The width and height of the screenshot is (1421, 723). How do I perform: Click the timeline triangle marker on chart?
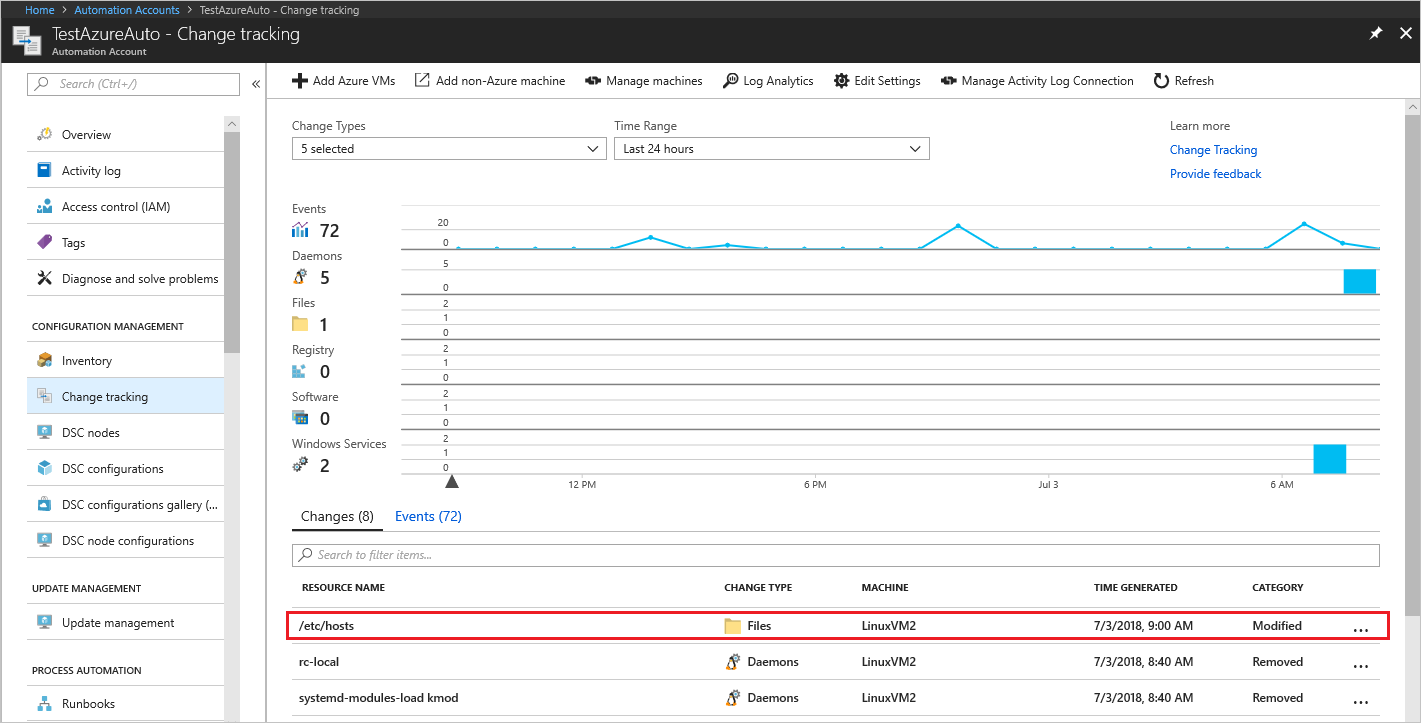click(x=452, y=481)
